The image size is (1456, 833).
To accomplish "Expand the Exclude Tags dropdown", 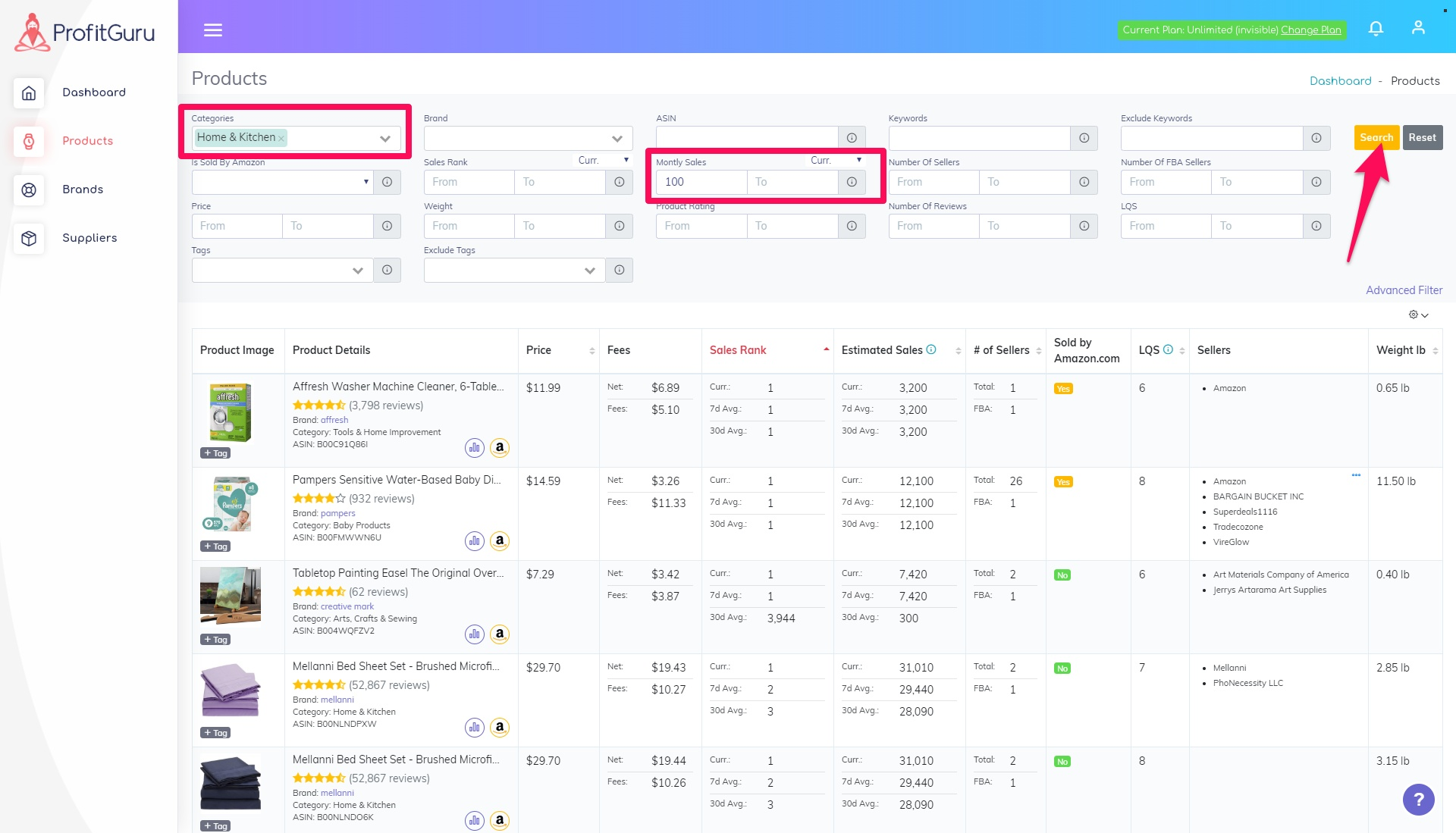I will point(590,271).
